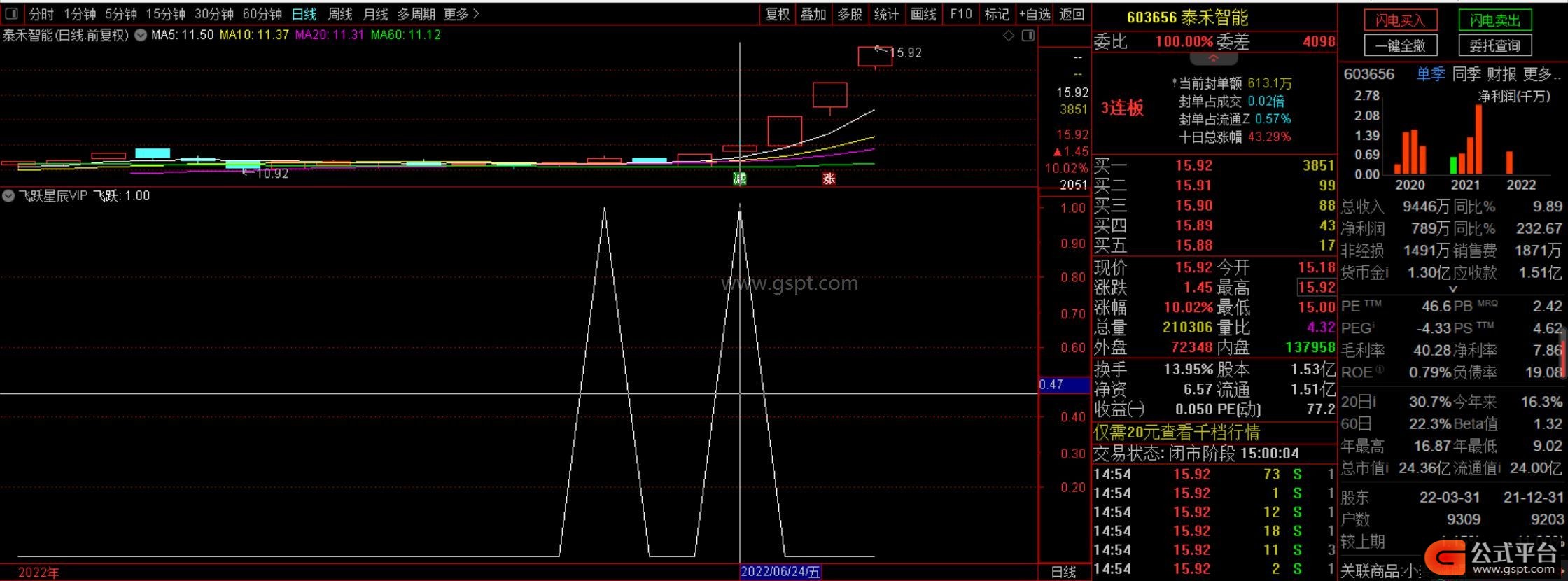Click the 公式平台 logo

tap(1492, 558)
